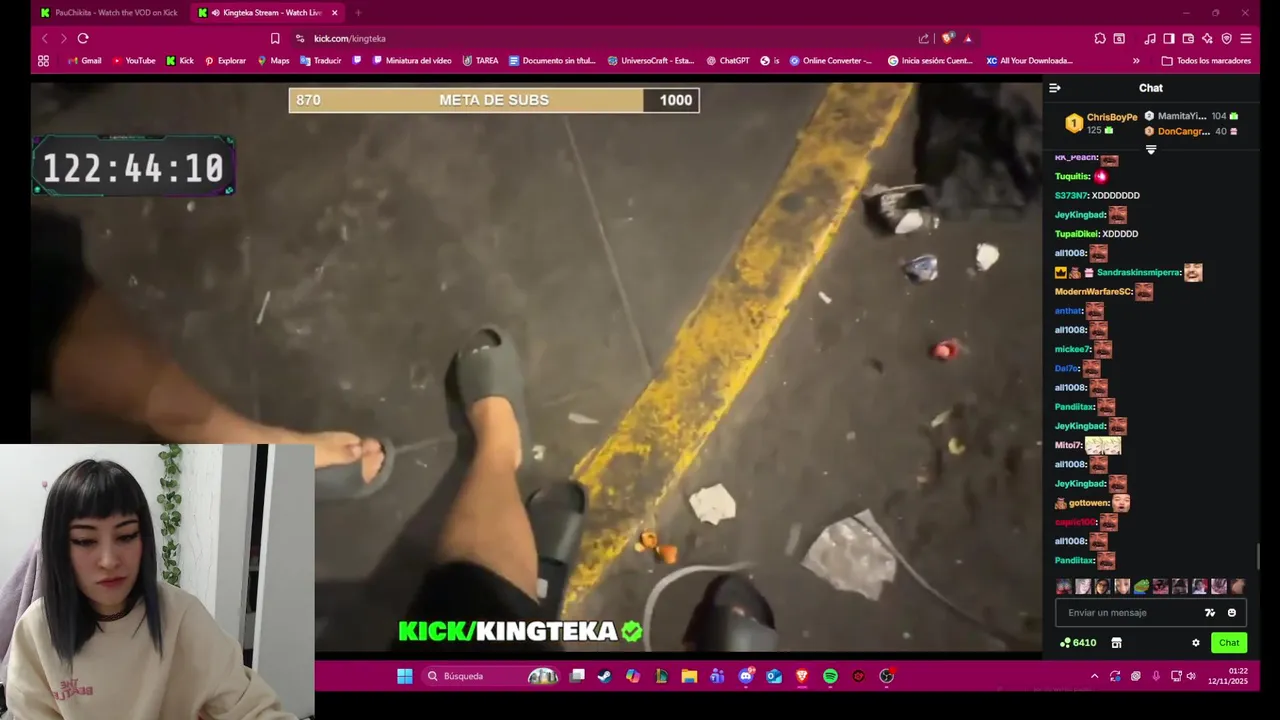Show hidden system tray icons

[x=1094, y=676]
